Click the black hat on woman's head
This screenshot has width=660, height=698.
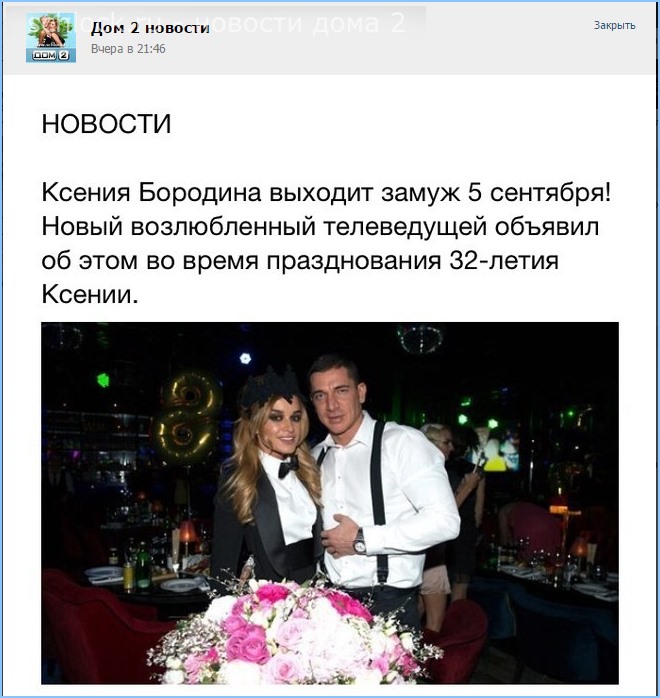click(x=269, y=387)
